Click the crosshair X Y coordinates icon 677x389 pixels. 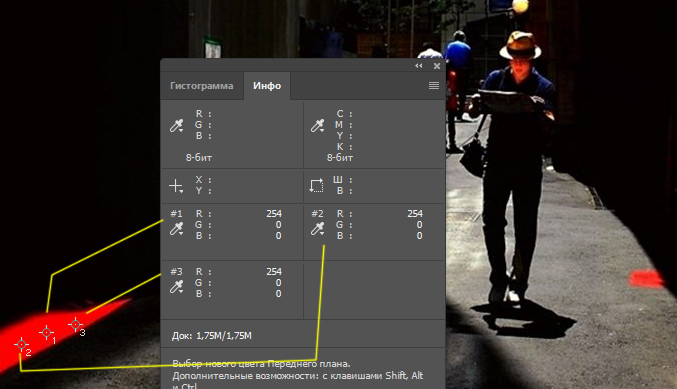pyautogui.click(x=176, y=186)
